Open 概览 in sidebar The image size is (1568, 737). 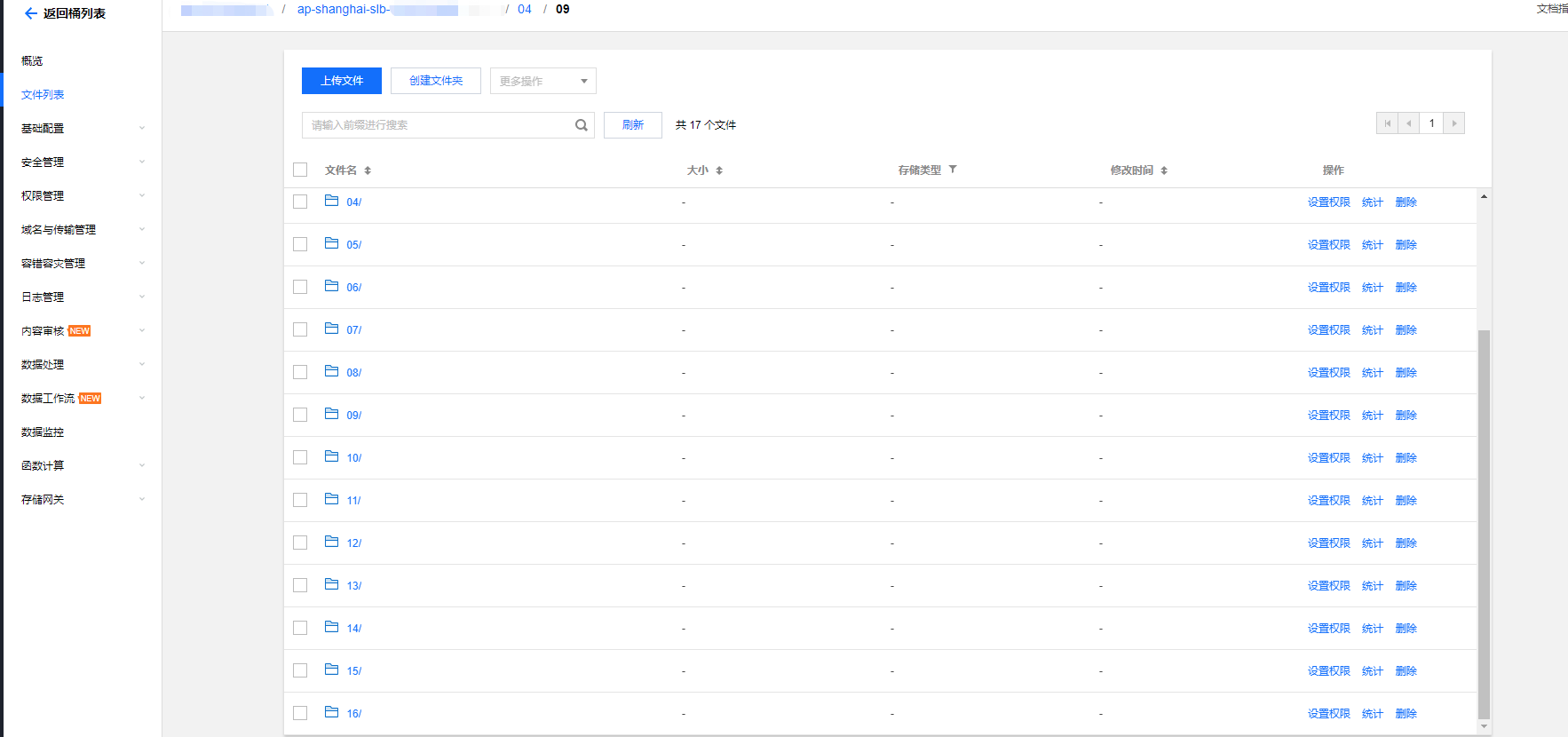(x=32, y=61)
